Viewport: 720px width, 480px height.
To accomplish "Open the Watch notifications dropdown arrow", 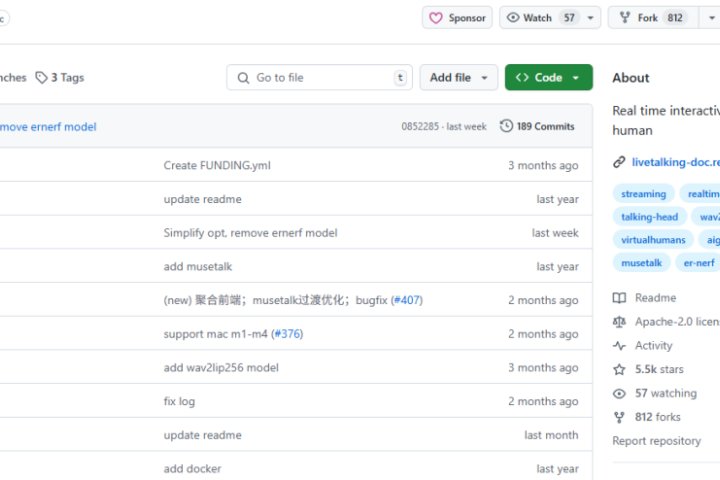I will (x=592, y=18).
